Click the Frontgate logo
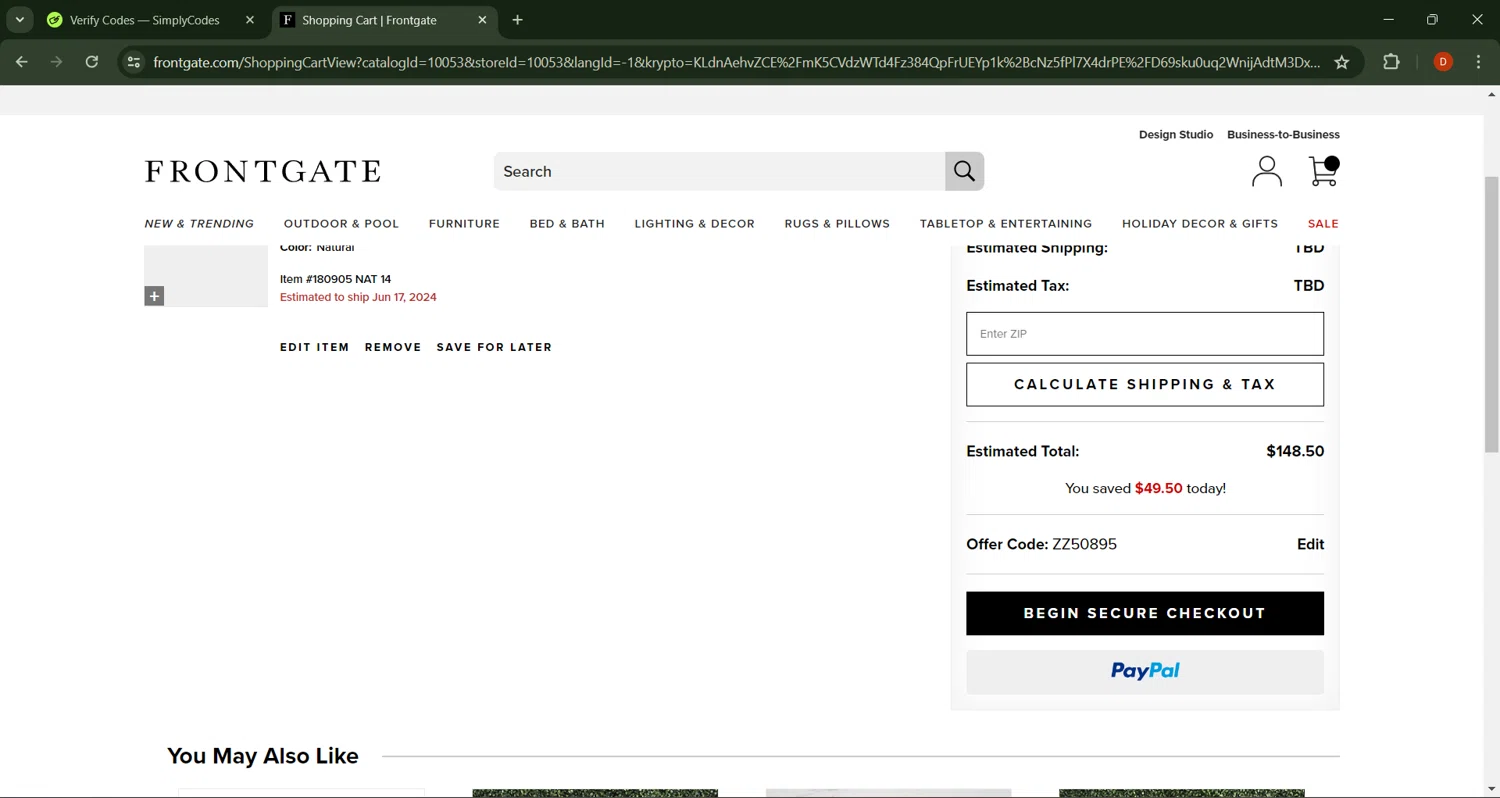The image size is (1500, 798). pos(263,171)
